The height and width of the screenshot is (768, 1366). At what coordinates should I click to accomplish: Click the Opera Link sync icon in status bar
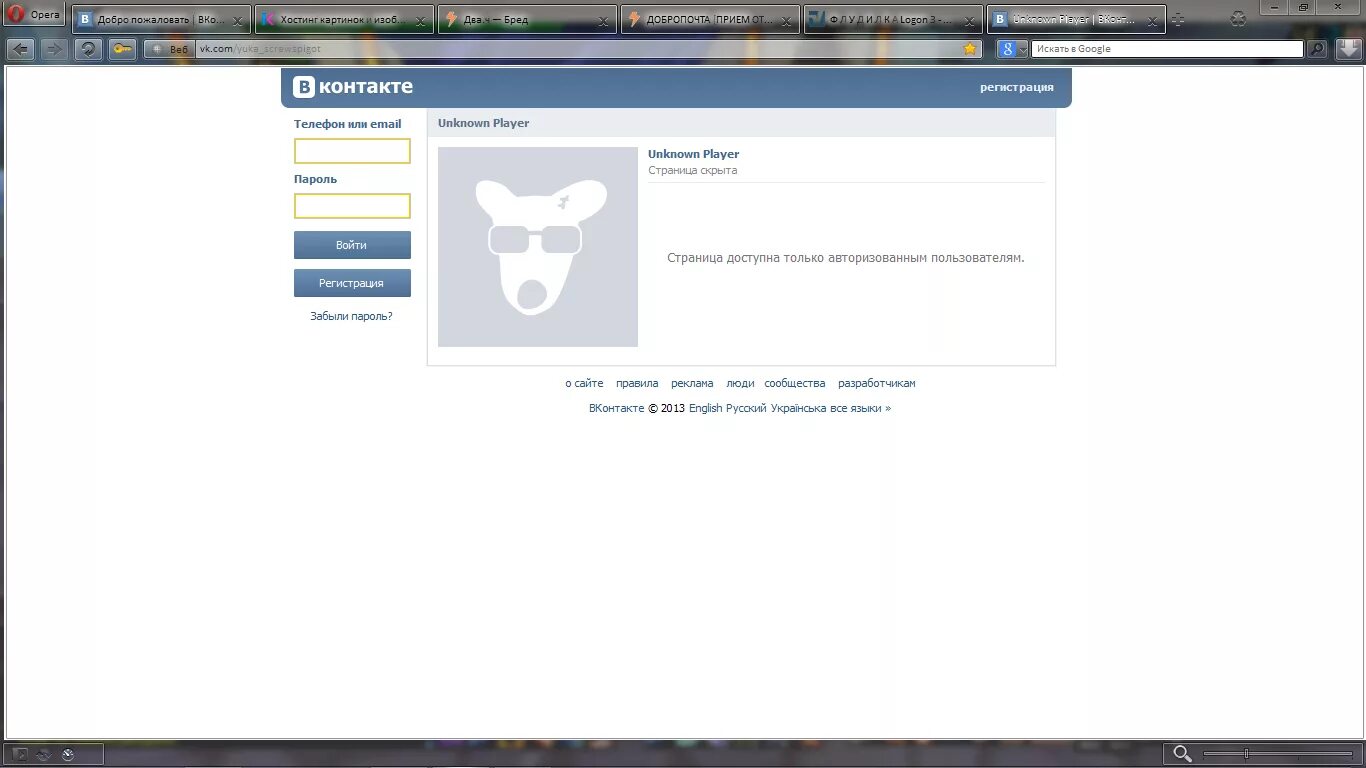[x=44, y=755]
